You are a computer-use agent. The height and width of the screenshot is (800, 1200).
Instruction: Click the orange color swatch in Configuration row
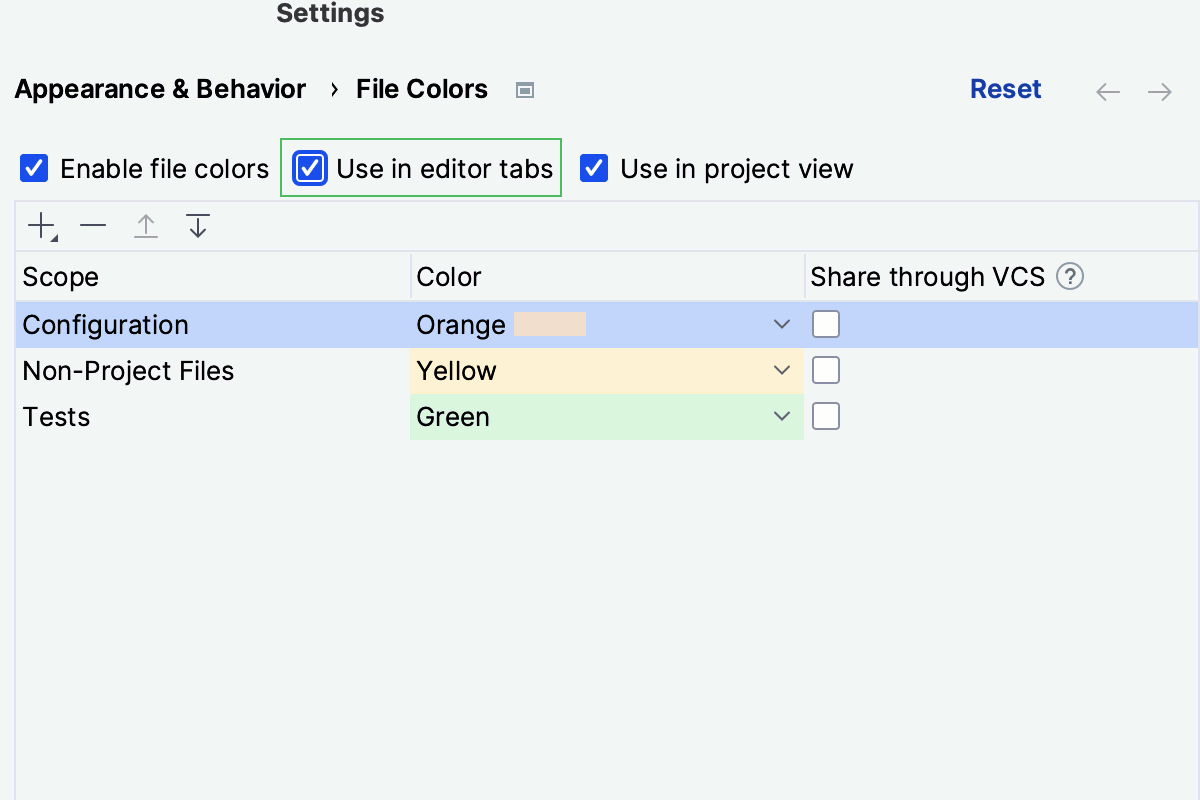pos(552,324)
